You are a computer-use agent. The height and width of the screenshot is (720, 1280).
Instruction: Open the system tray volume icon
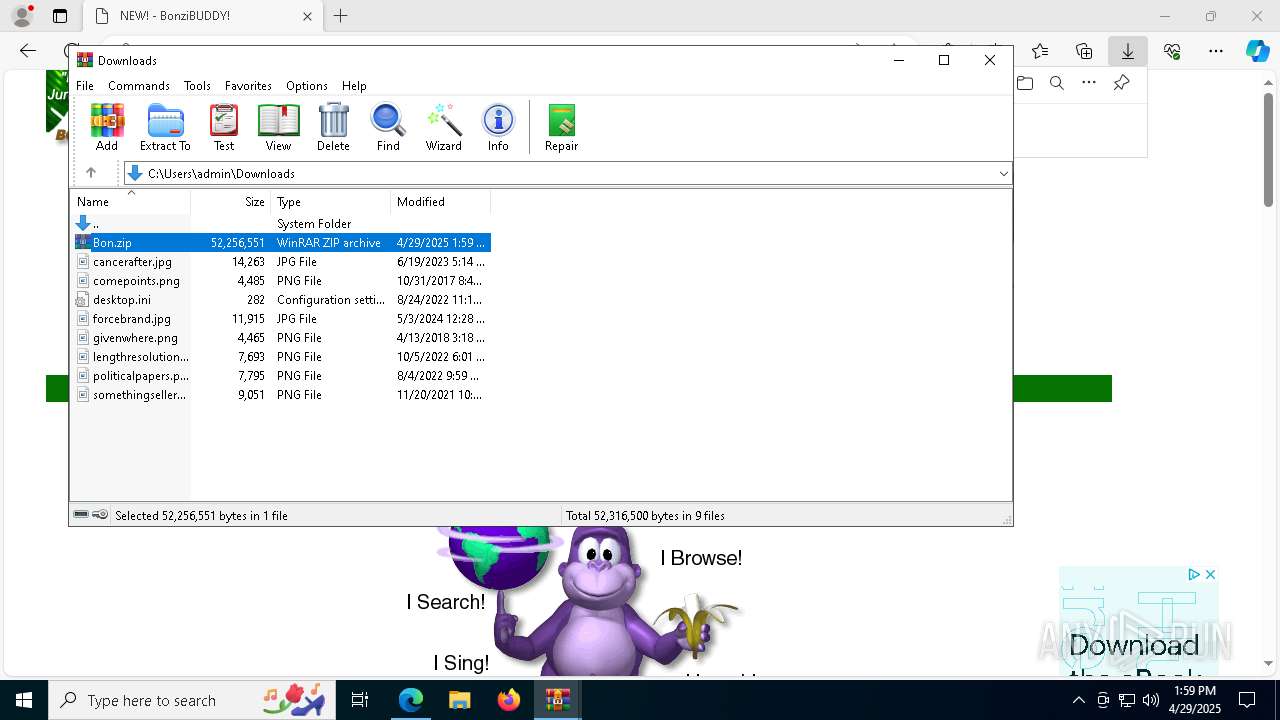click(x=1150, y=700)
